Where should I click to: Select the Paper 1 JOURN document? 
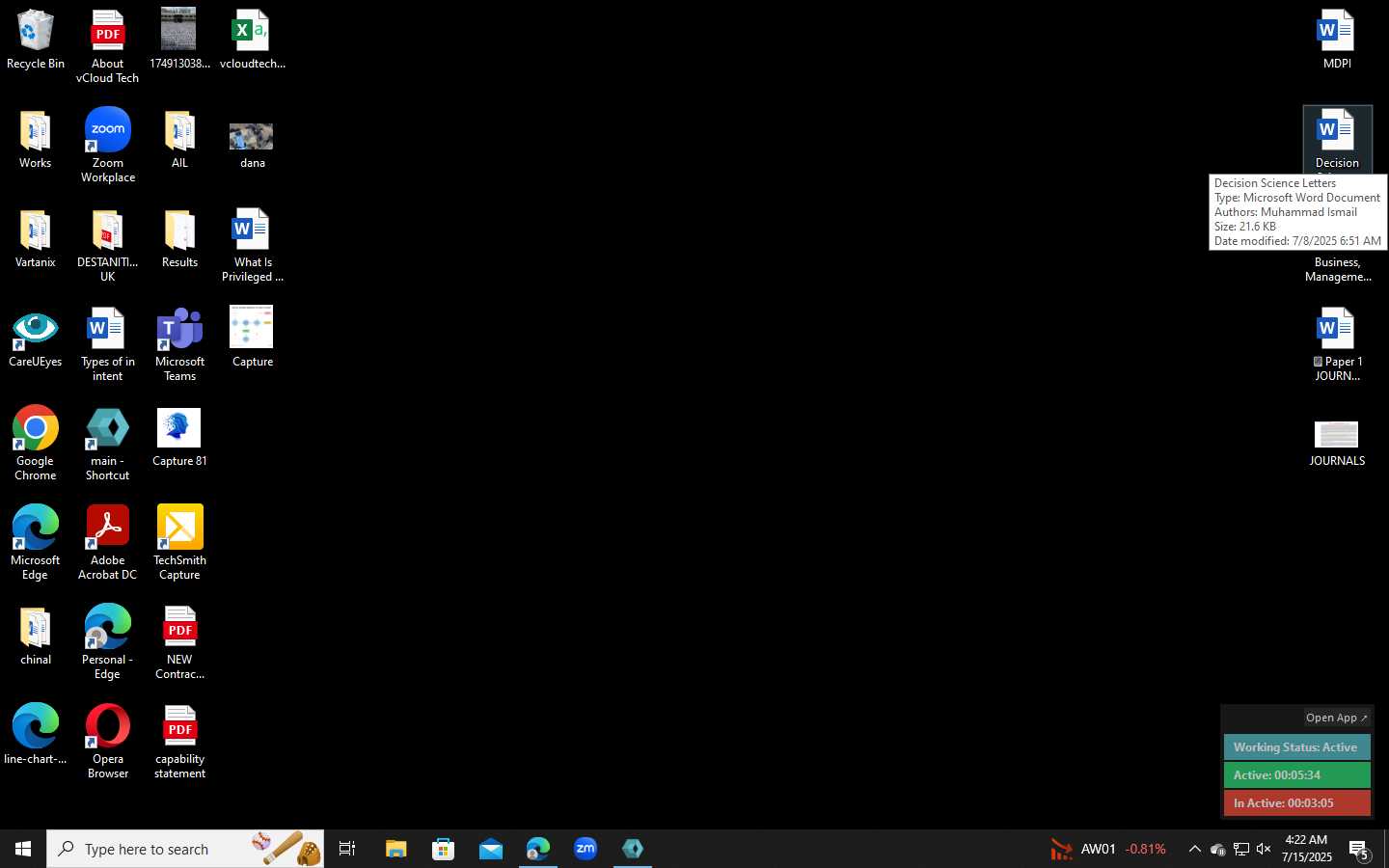point(1337,345)
